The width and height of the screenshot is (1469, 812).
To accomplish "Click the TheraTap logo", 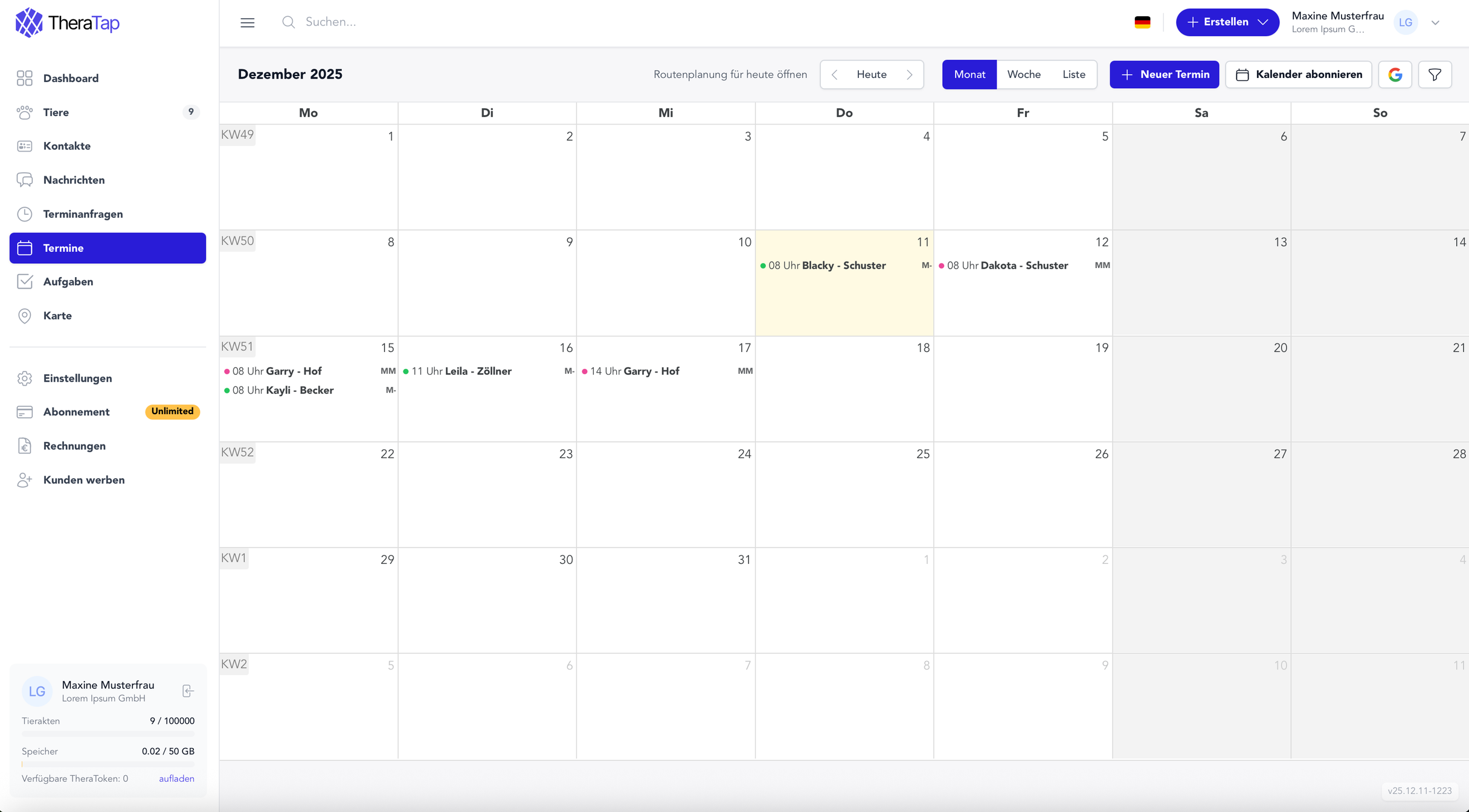I will tap(66, 22).
